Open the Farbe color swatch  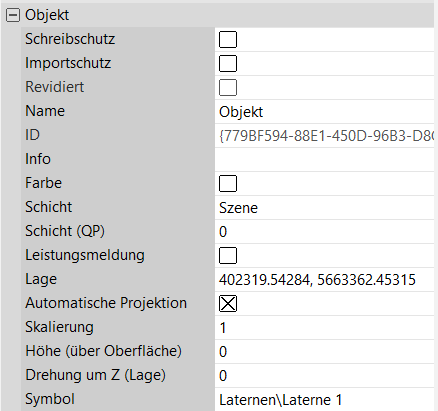[228, 184]
